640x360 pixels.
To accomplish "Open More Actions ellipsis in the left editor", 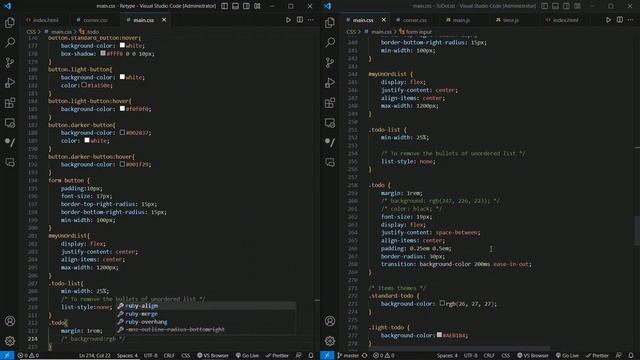I will click(x=311, y=20).
